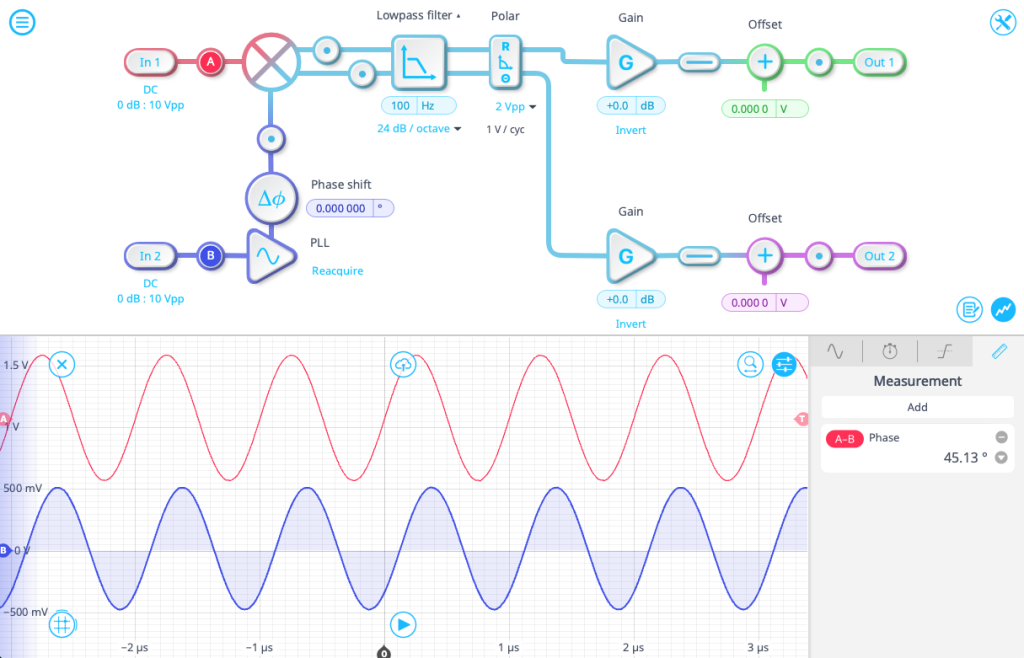The image size is (1024, 658).
Task: Toggle the upper output minus switch
Action: (699, 63)
